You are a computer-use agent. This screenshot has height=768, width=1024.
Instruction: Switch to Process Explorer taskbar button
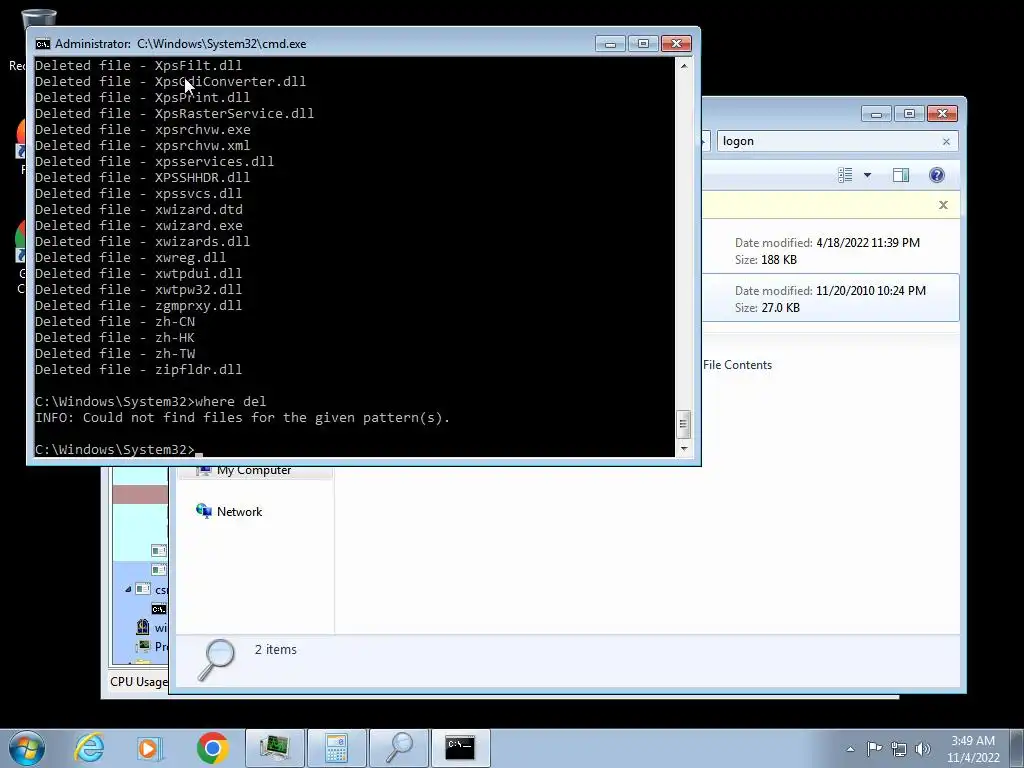[x=275, y=748]
